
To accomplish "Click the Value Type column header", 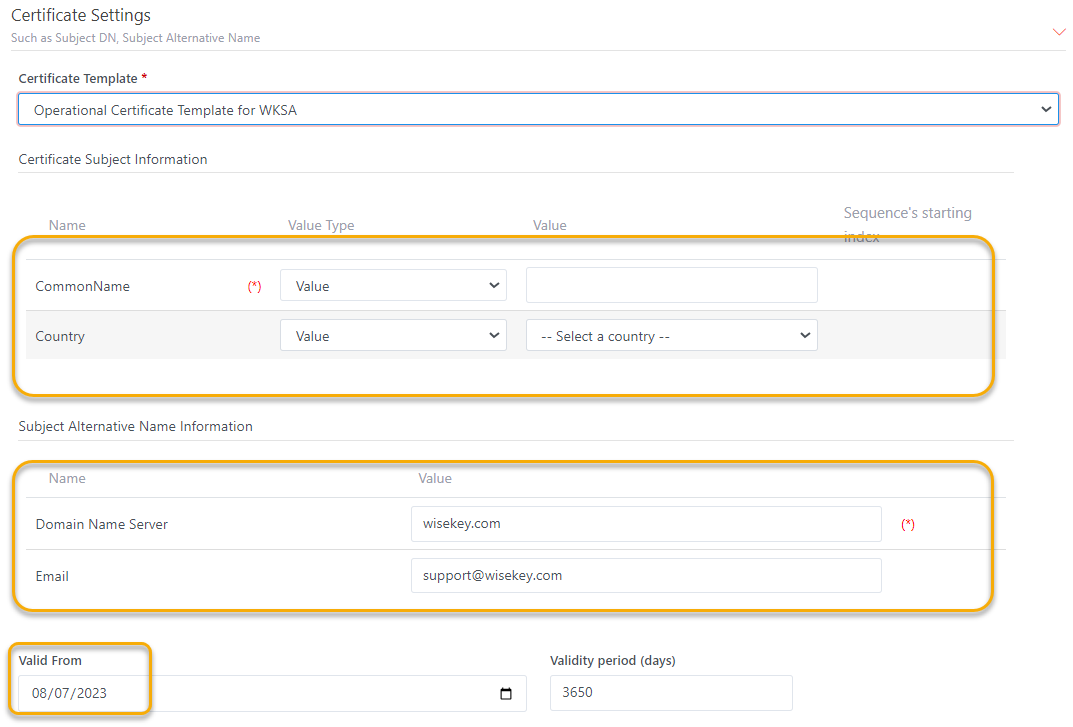I will (321, 225).
